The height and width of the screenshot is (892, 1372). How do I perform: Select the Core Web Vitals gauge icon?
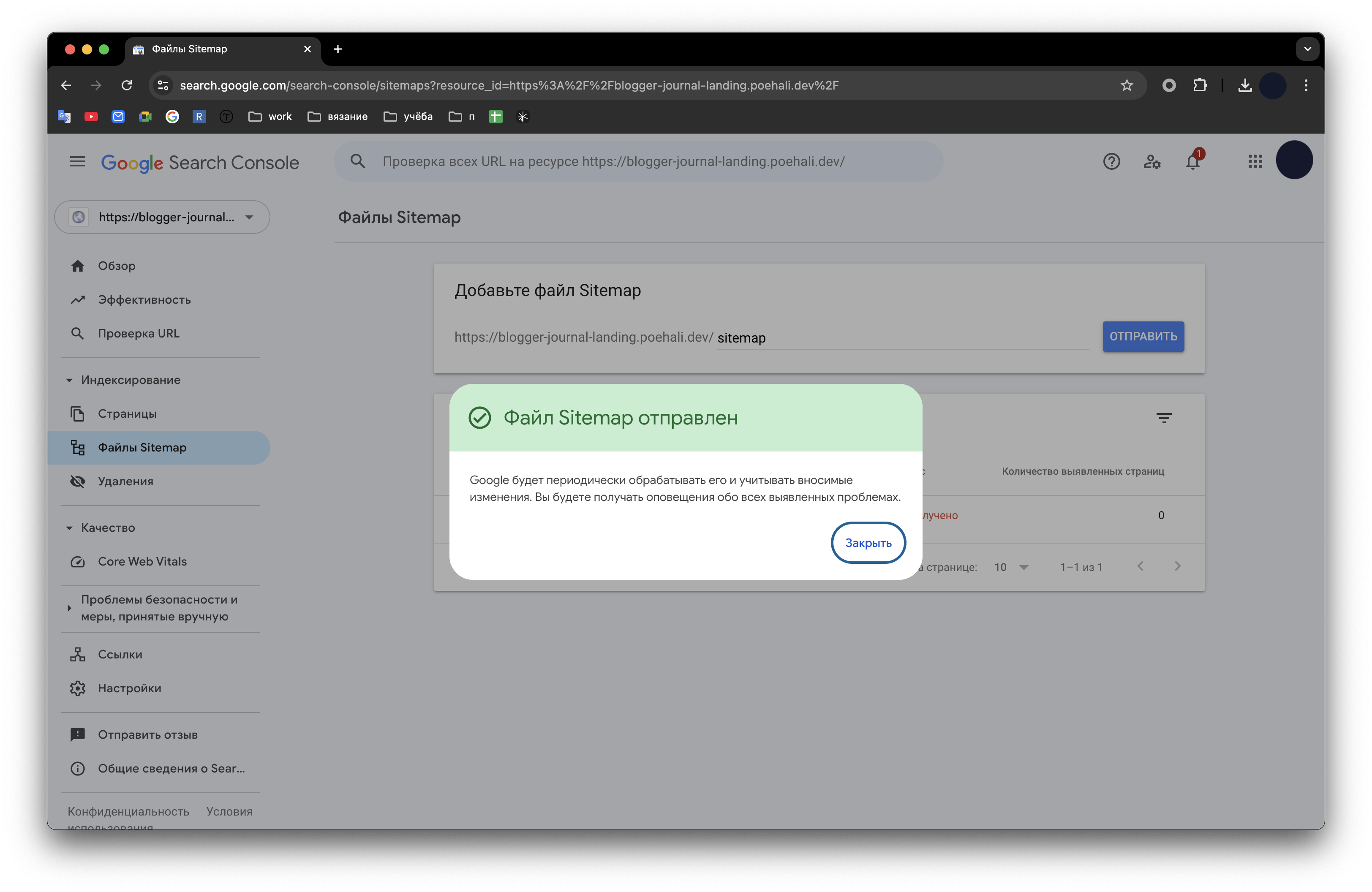pos(78,562)
